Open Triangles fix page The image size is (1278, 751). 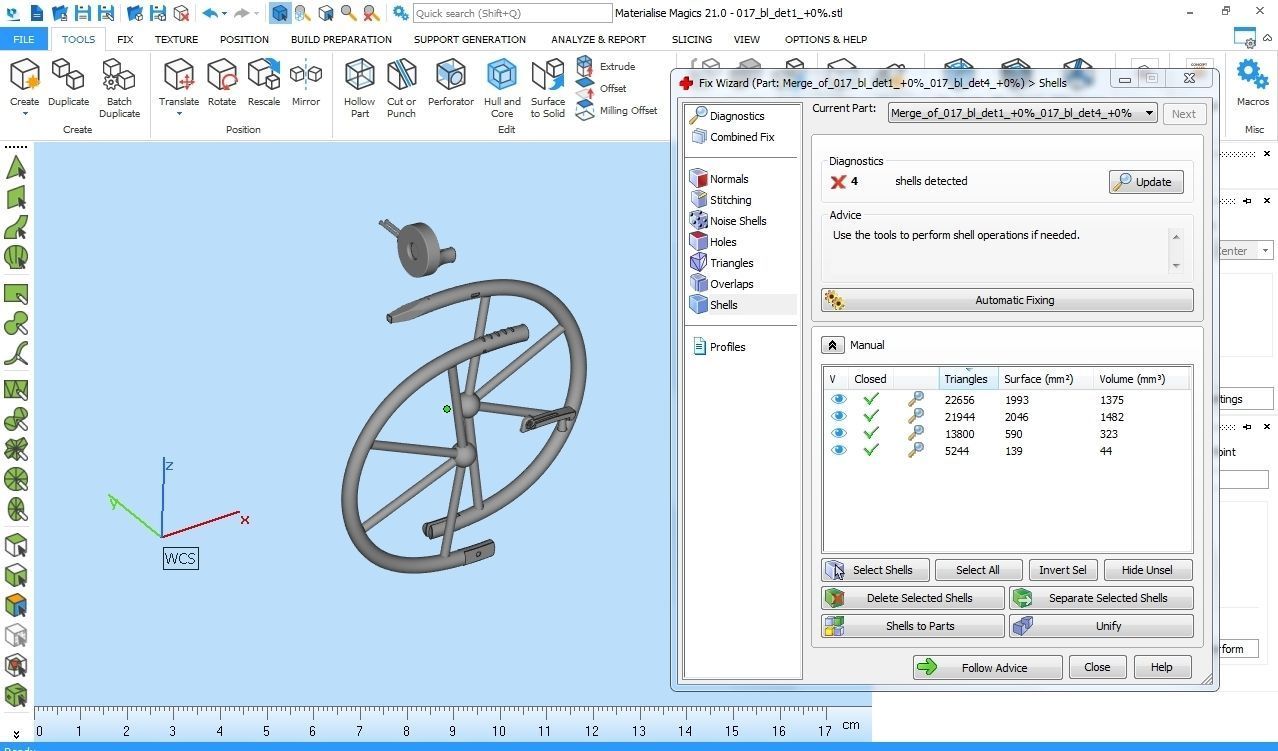(x=722, y=263)
